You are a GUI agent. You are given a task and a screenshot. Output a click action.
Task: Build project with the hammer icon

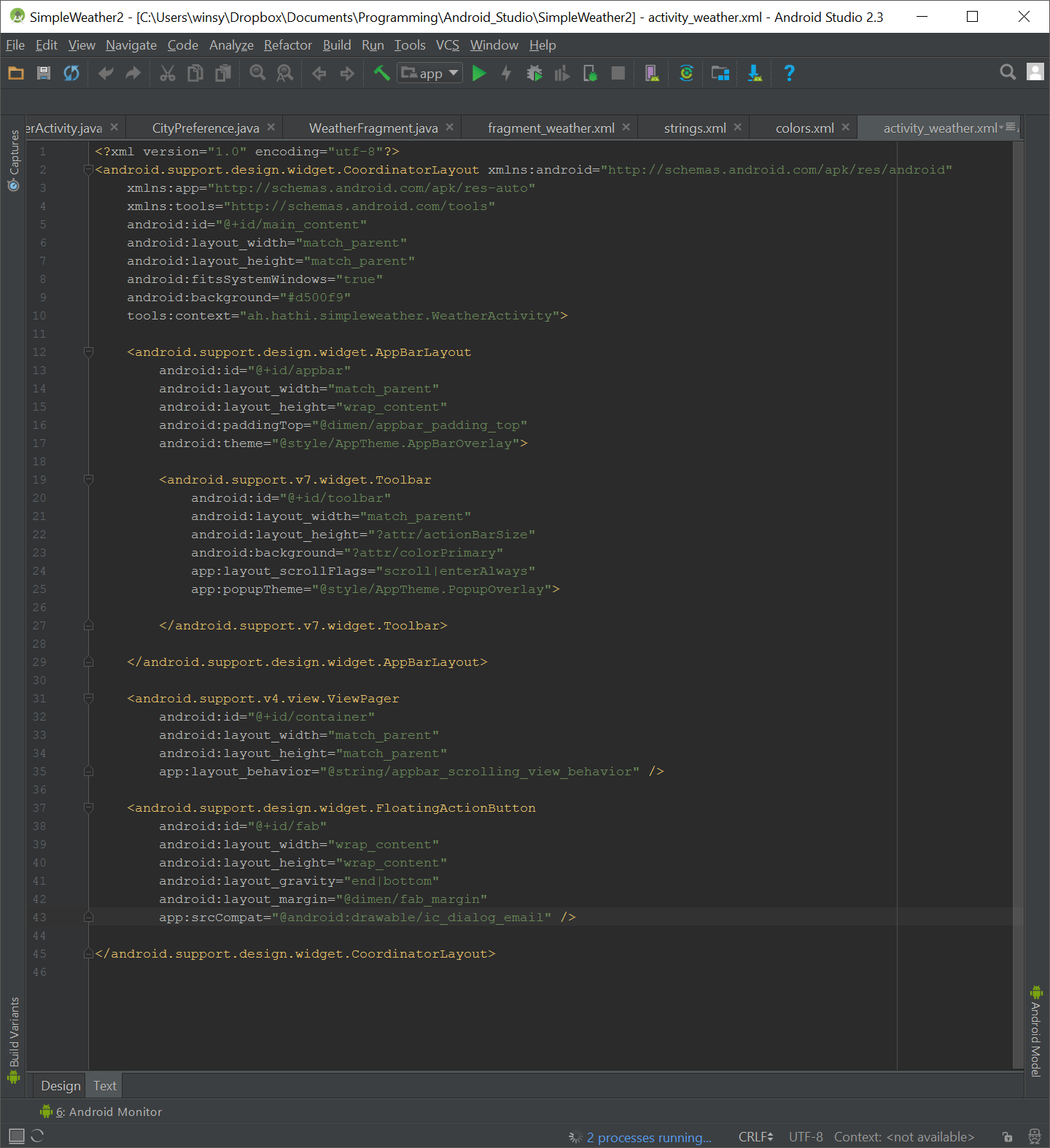coord(381,73)
